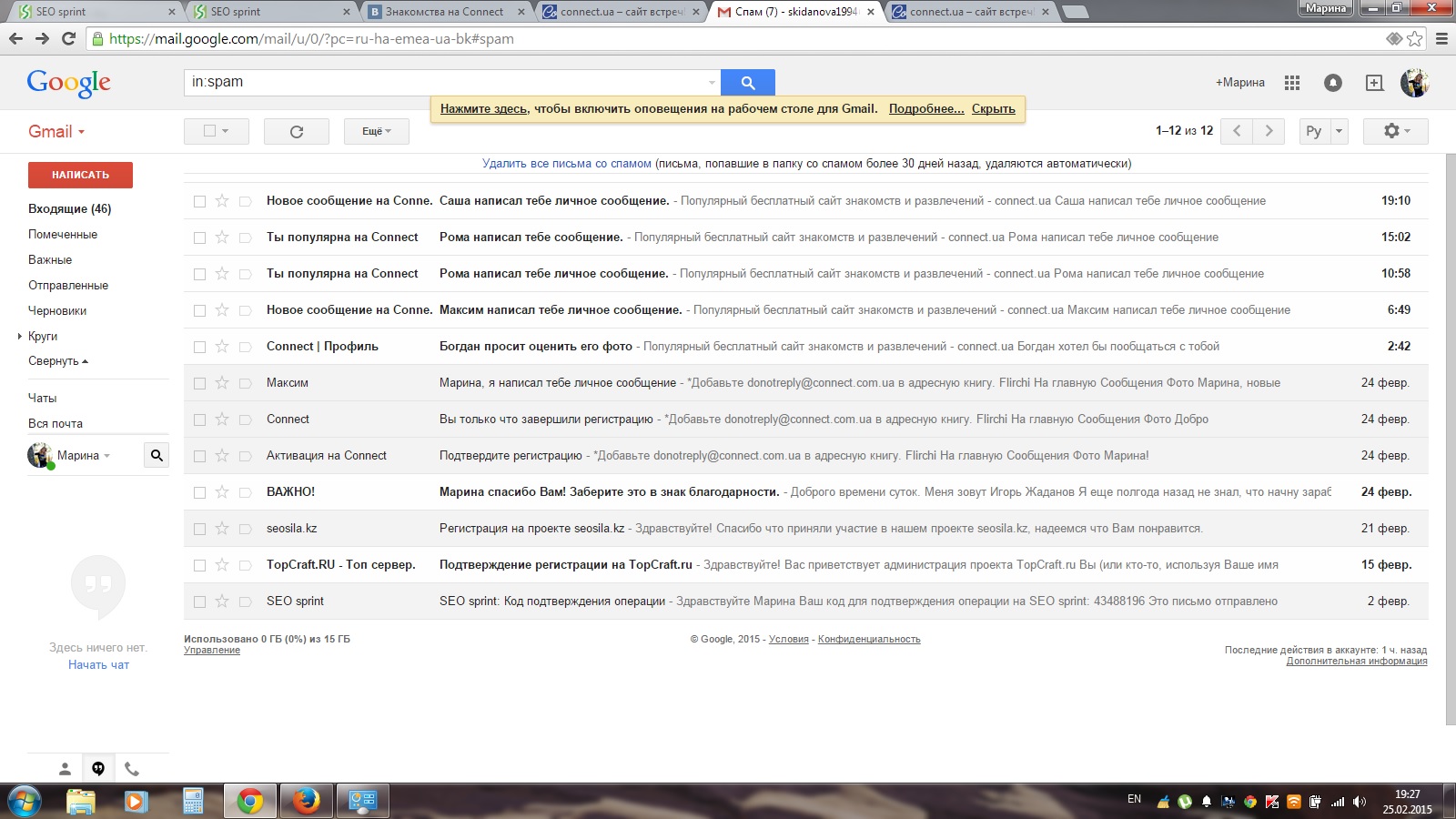This screenshot has height=819, width=1456.
Task: Bookmark this page with star icon
Action: pos(1415,39)
